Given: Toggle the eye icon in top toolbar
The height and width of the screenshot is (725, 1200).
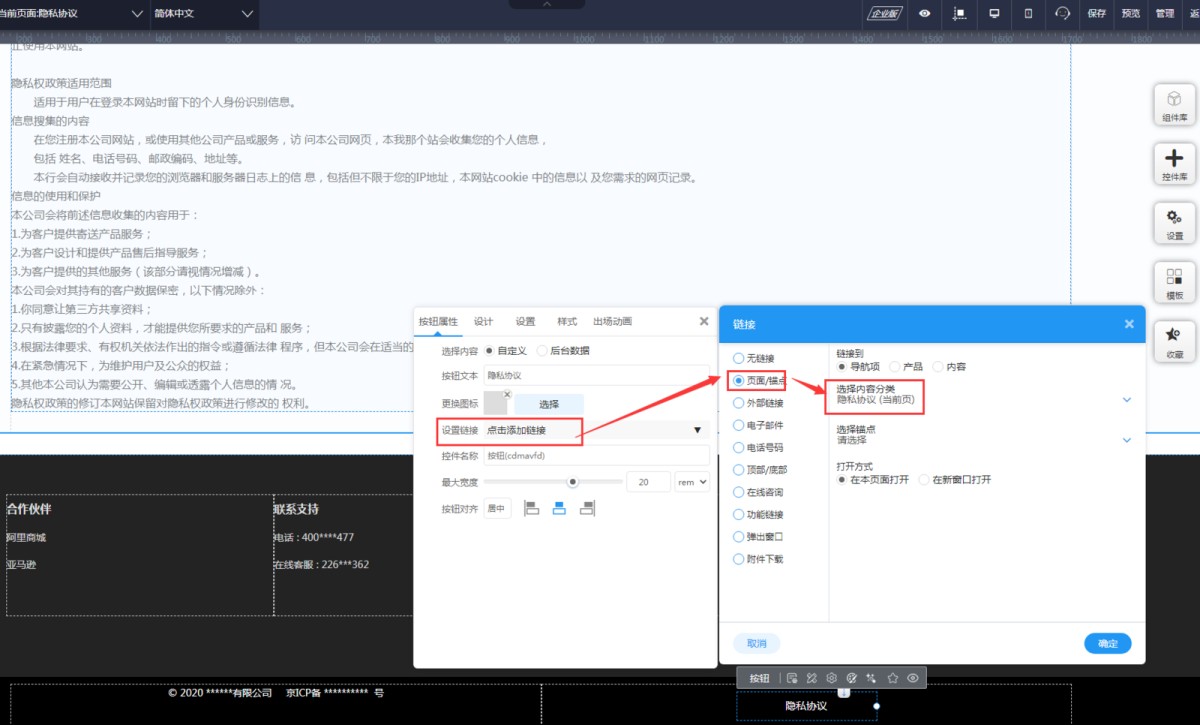Looking at the screenshot, I should 925,14.
